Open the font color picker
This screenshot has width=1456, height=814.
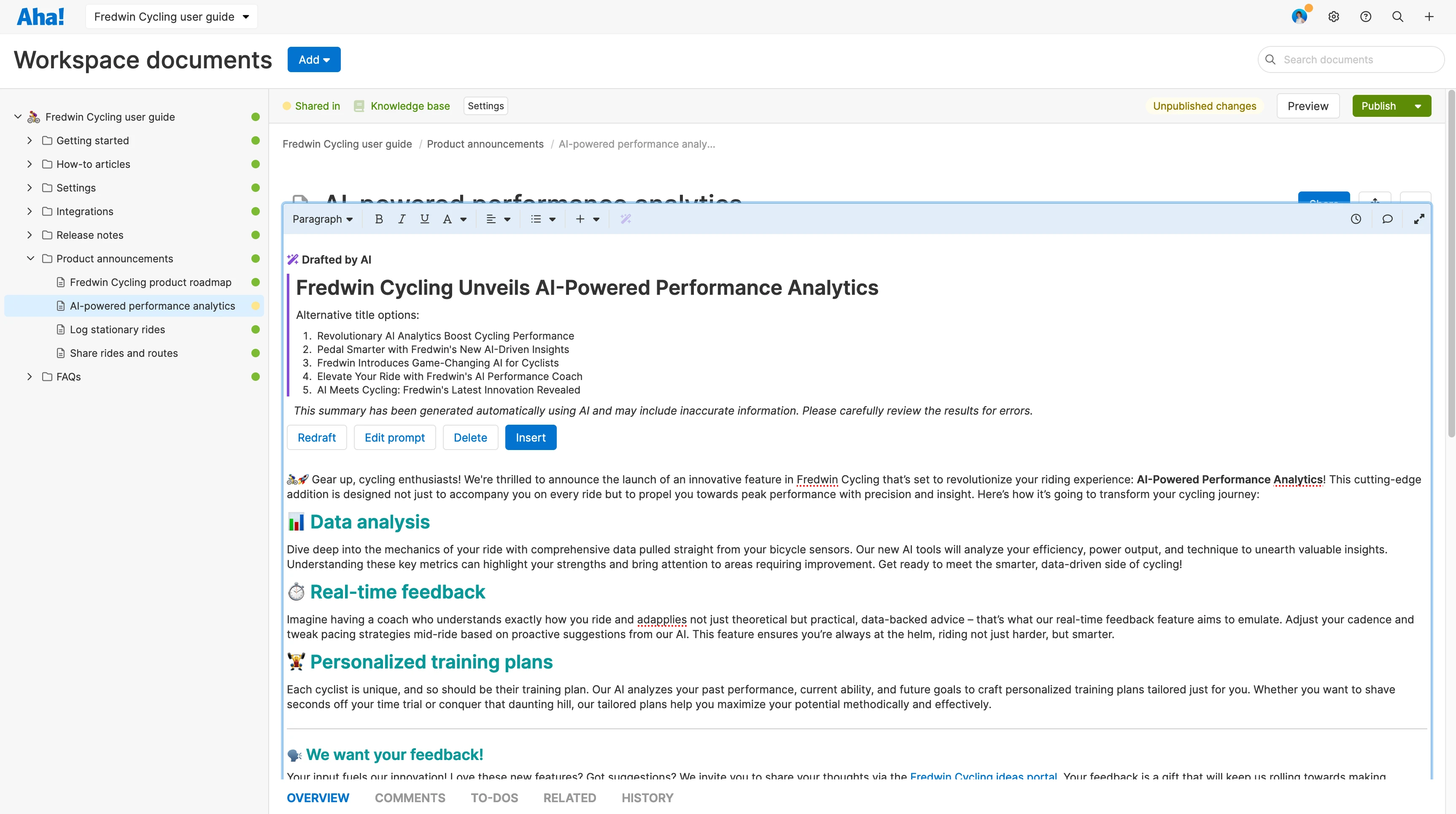point(454,219)
